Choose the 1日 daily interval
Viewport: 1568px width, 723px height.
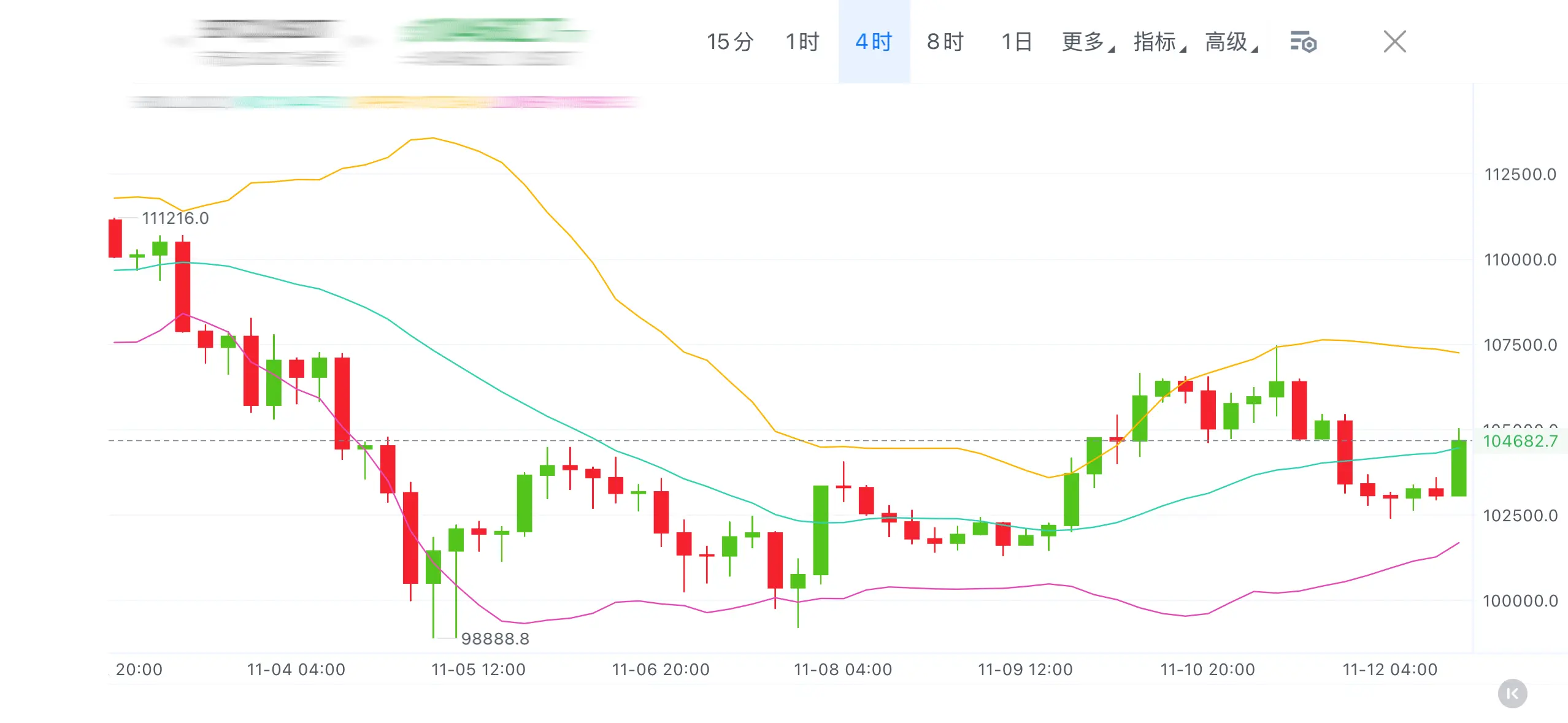[x=1017, y=42]
